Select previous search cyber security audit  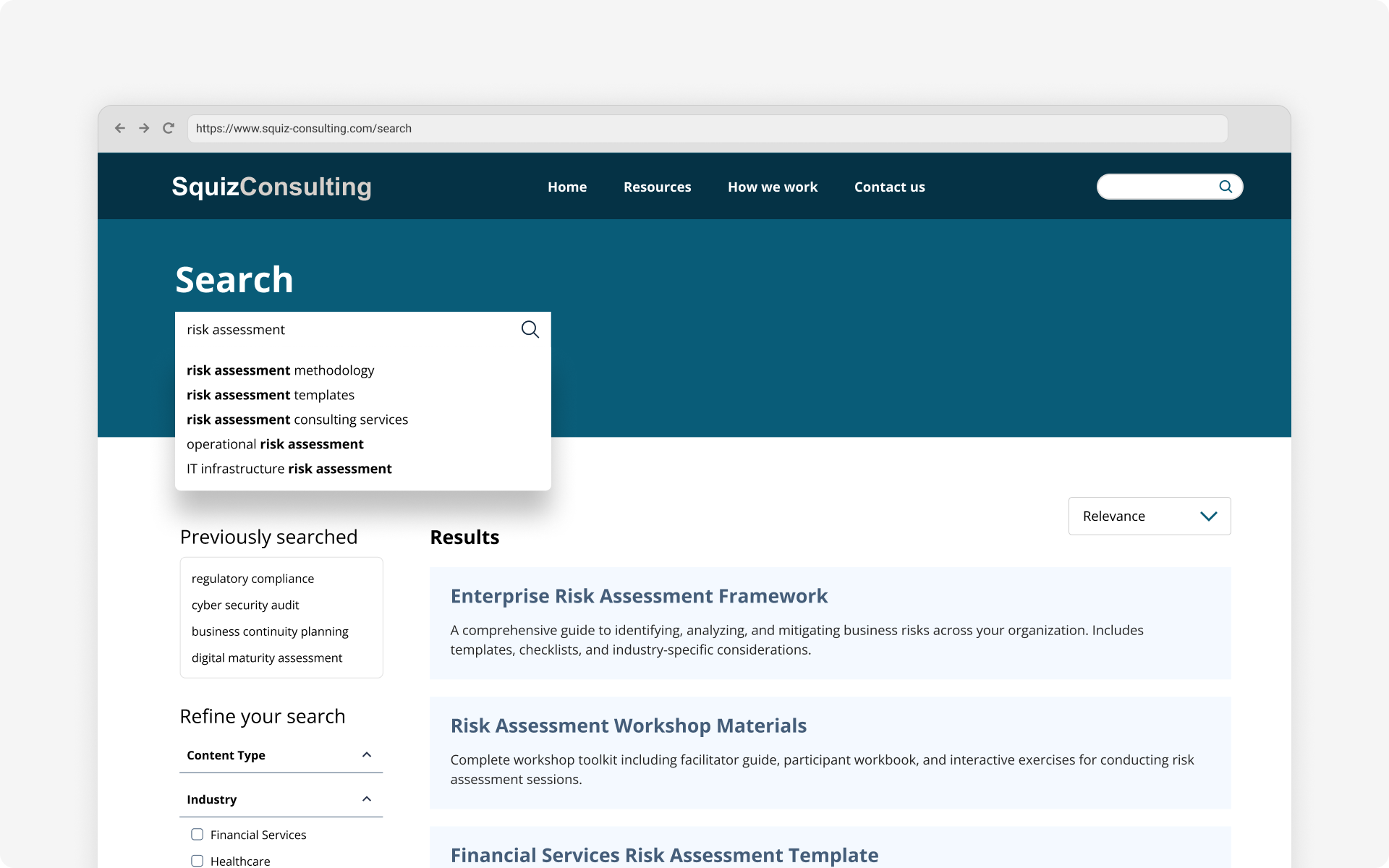point(245,605)
